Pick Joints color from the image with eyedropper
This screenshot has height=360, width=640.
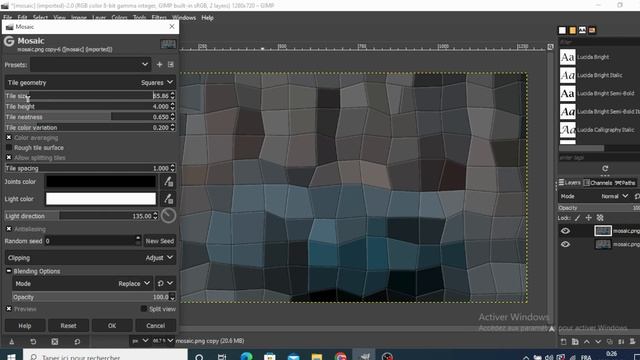tap(168, 181)
